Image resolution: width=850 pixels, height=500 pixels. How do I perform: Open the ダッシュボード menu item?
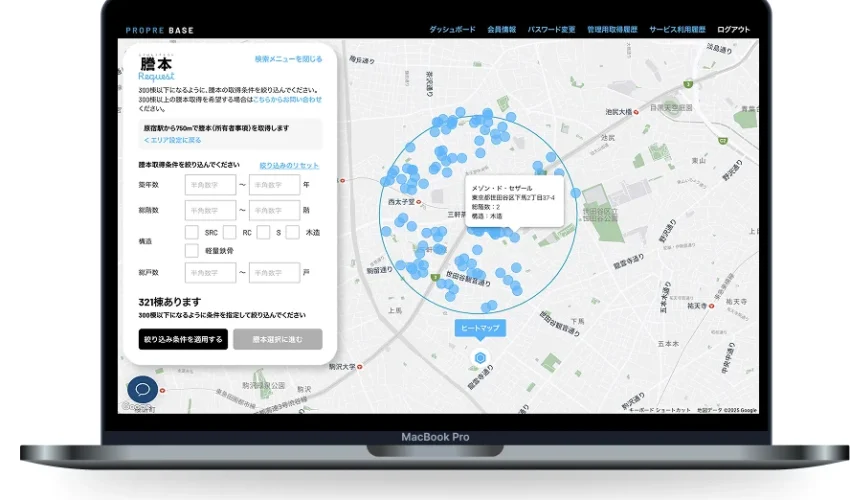(452, 30)
